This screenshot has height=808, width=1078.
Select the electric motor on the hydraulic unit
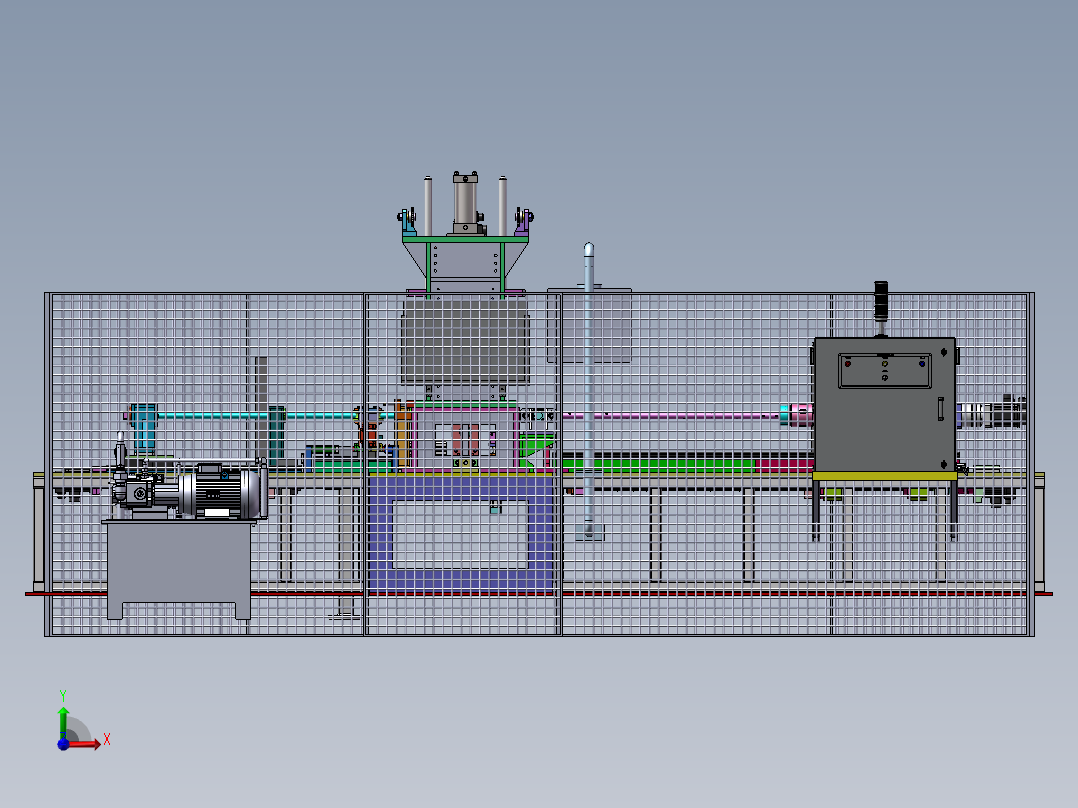point(221,491)
